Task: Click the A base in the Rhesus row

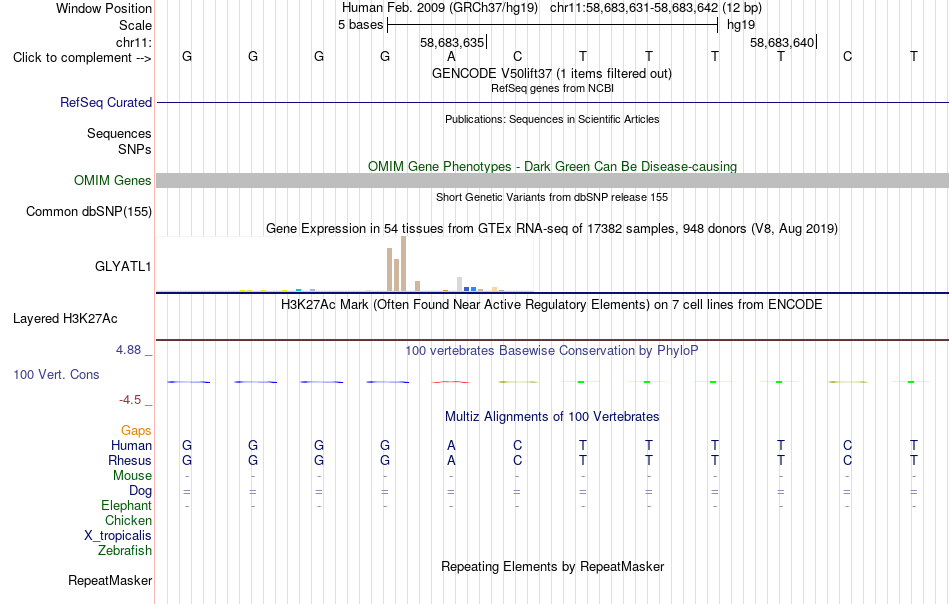Action: point(451,460)
